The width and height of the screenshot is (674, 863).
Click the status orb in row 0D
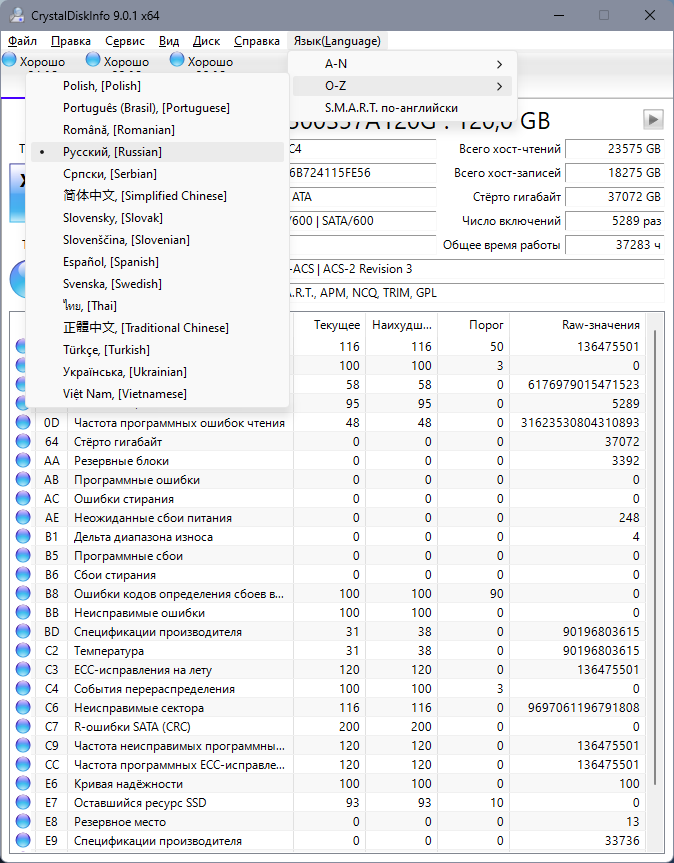(x=23, y=422)
